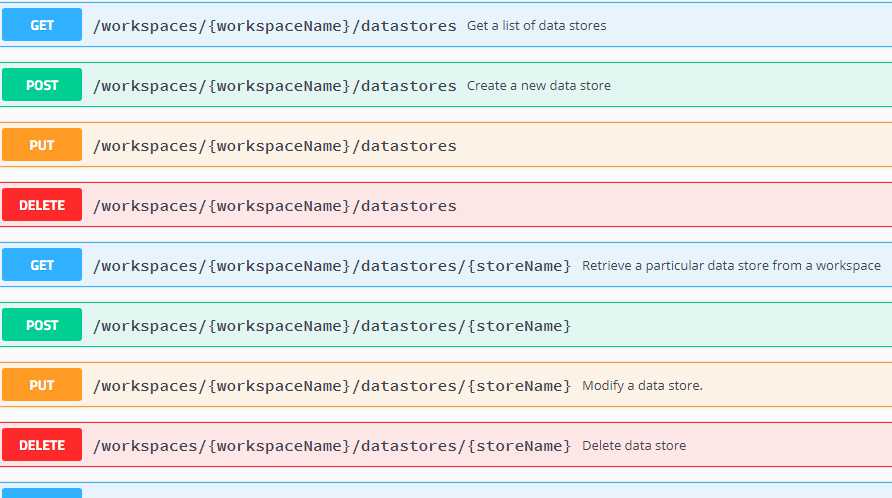Click PUT badge on the /datastores row

(42, 145)
